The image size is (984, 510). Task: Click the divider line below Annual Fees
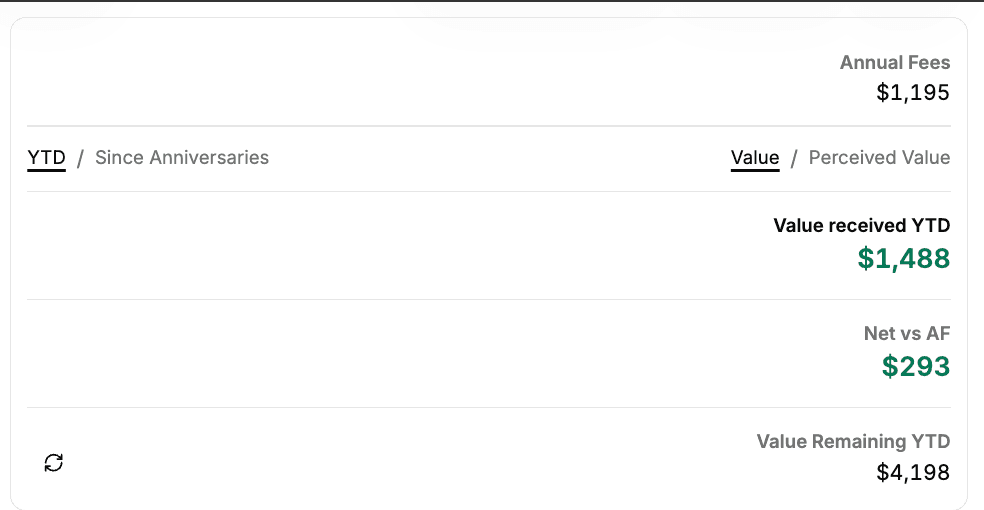[x=488, y=126]
